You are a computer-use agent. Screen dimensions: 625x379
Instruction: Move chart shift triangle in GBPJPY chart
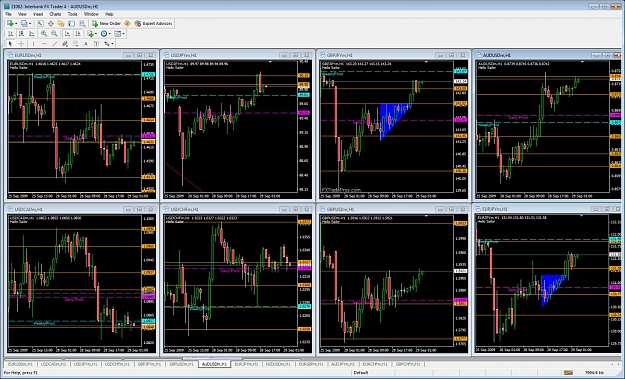pyautogui.click(x=426, y=62)
